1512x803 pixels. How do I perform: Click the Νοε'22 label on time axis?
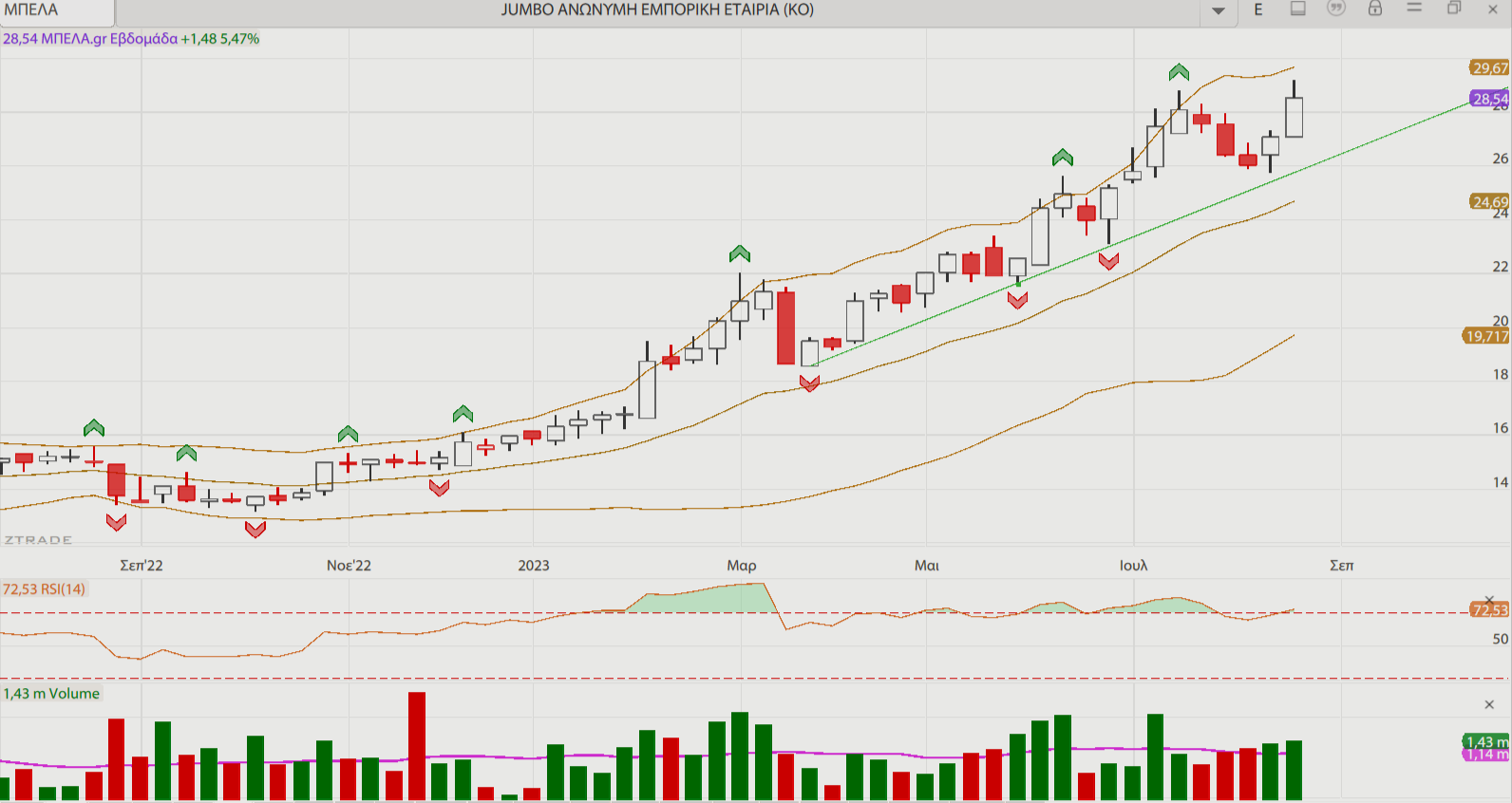click(x=349, y=566)
